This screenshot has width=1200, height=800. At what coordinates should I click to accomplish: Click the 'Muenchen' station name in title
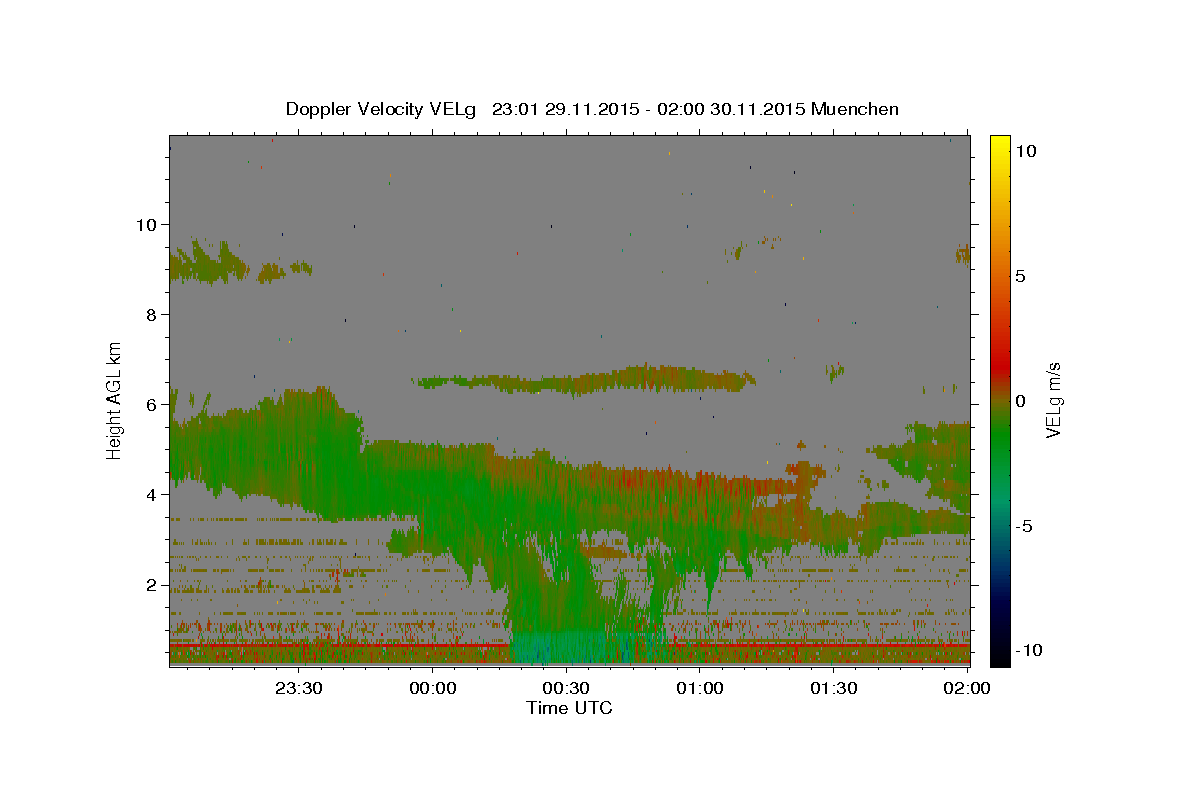pyautogui.click(x=855, y=109)
